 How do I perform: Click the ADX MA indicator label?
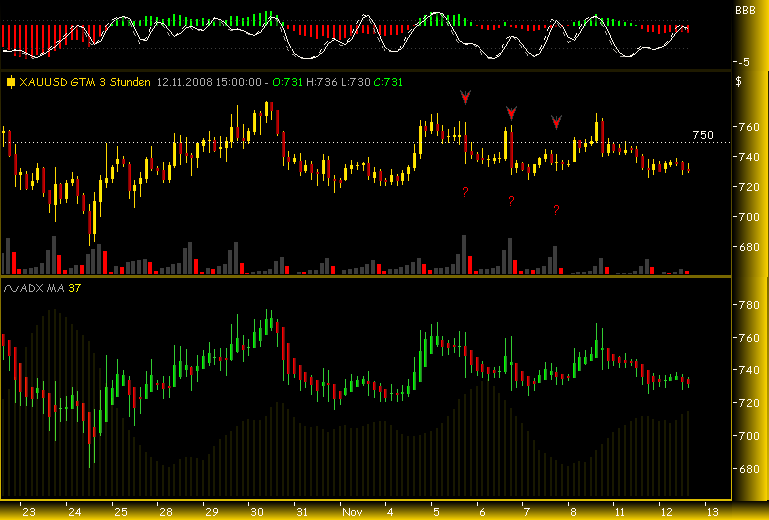click(x=43, y=289)
